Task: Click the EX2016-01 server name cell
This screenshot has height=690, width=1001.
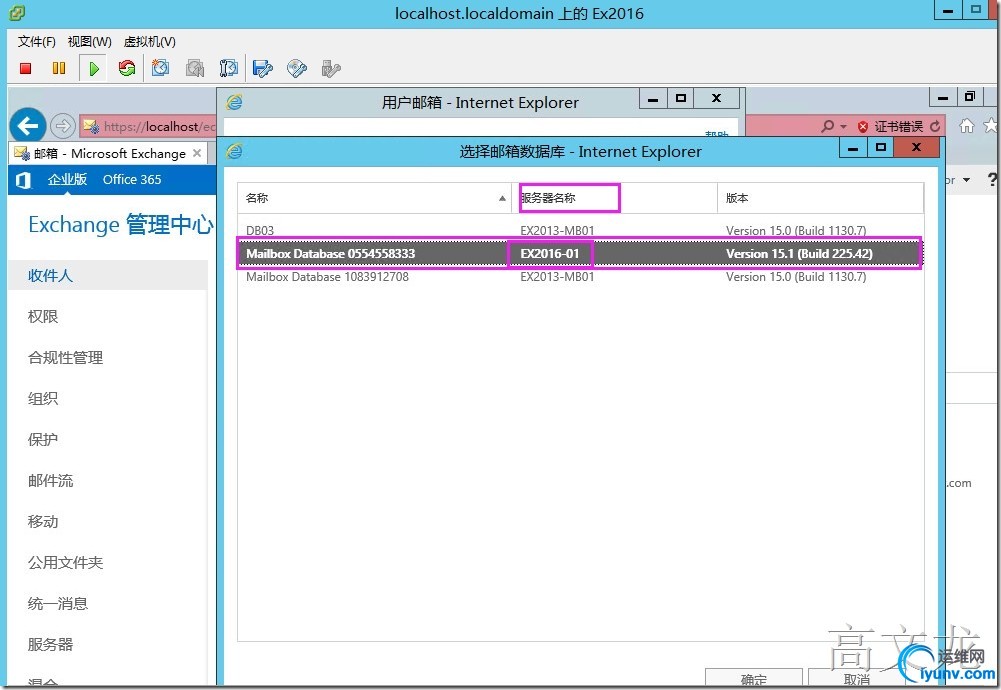Action: pos(550,253)
